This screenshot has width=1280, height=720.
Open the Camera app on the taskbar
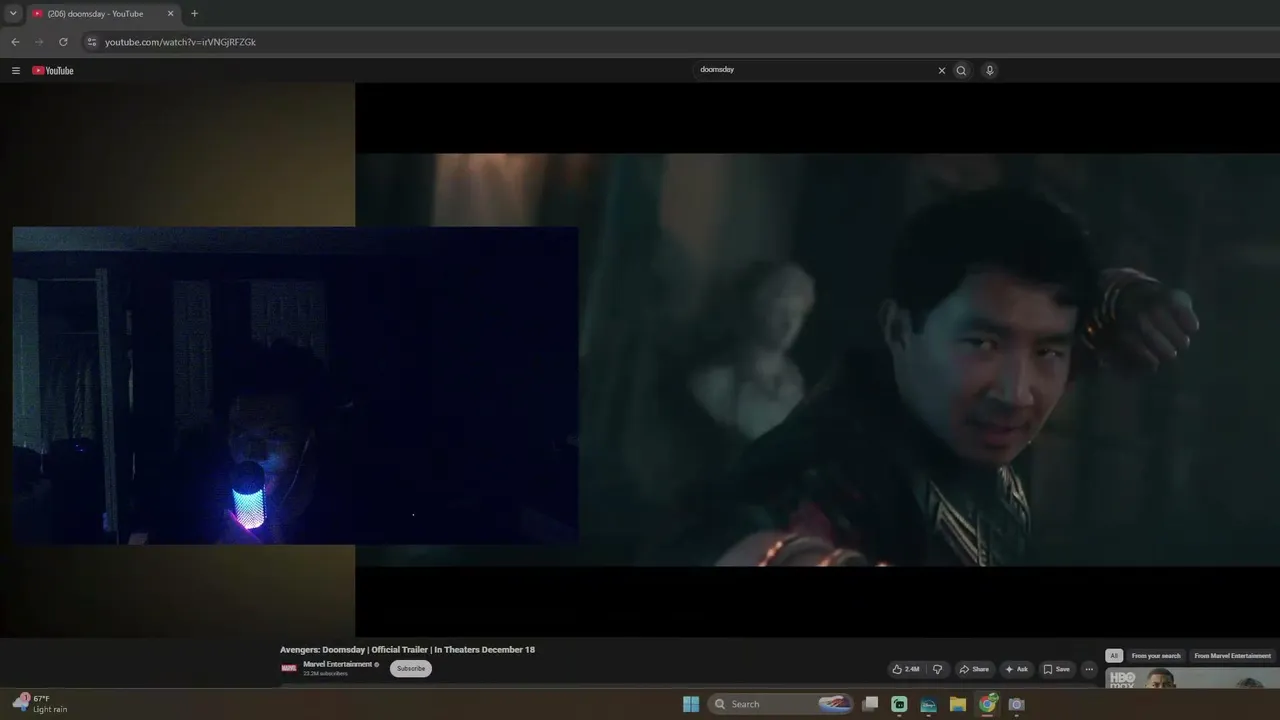(x=1016, y=704)
